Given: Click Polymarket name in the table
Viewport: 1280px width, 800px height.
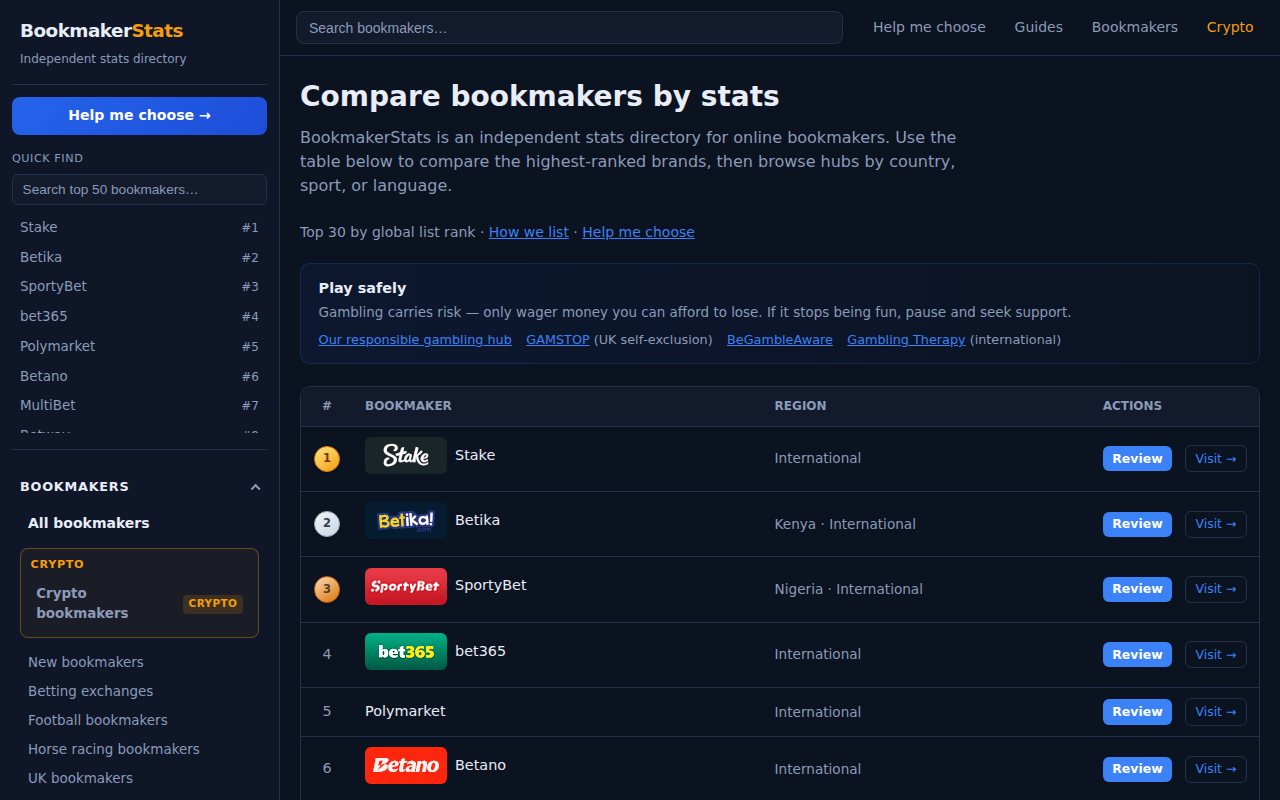Looking at the screenshot, I should tap(405, 711).
